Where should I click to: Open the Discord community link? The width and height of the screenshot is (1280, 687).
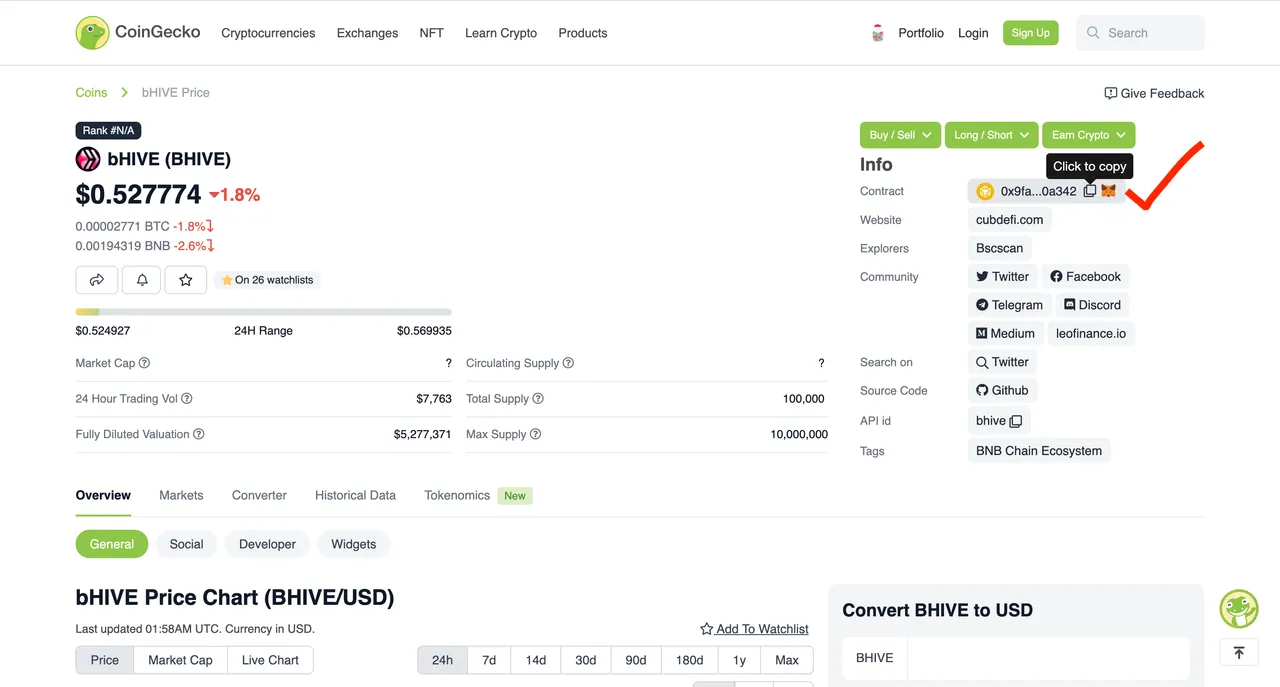pyautogui.click(x=1092, y=305)
